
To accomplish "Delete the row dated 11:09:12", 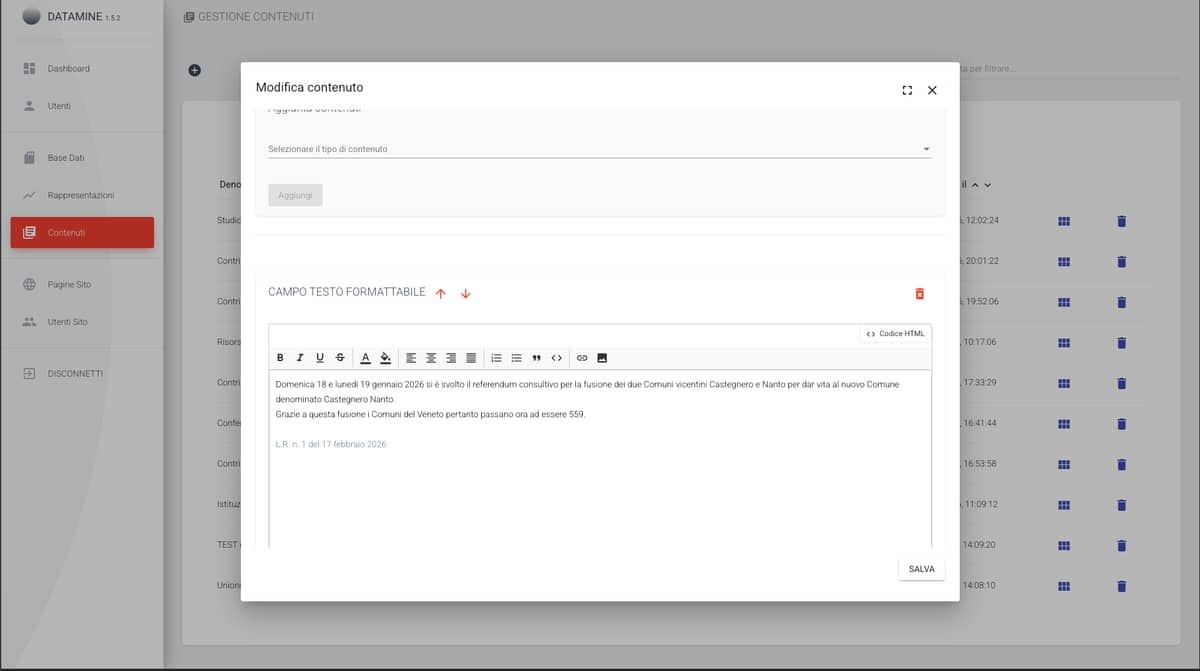I will coord(1121,505).
